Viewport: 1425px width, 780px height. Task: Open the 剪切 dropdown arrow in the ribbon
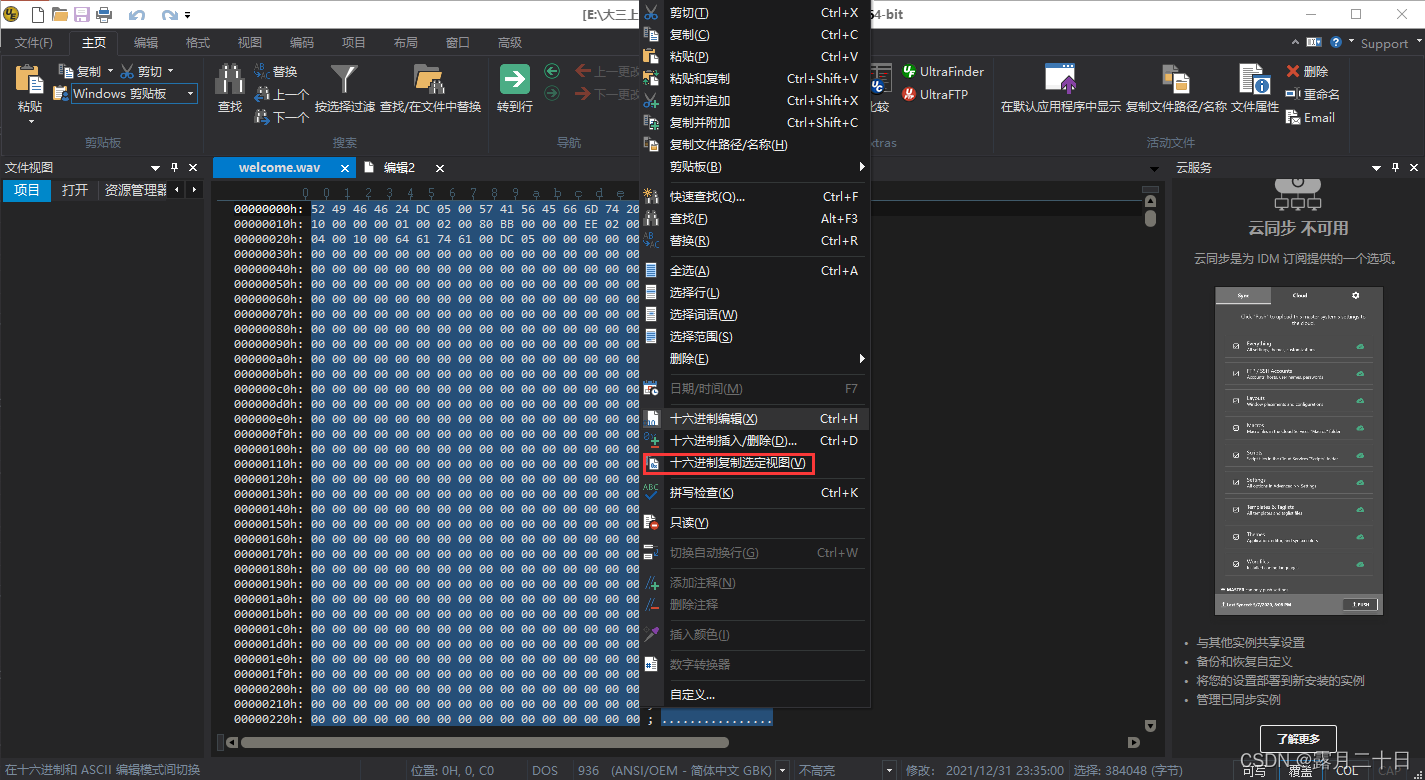171,71
